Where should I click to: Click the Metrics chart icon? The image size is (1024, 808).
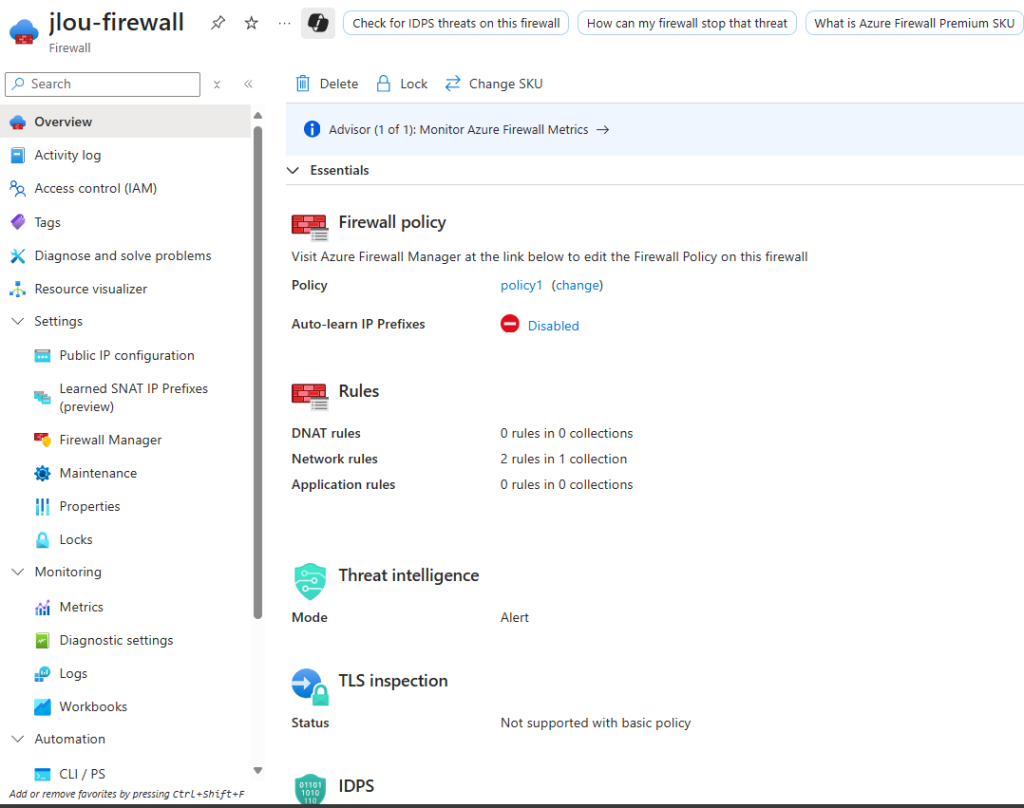tap(42, 607)
